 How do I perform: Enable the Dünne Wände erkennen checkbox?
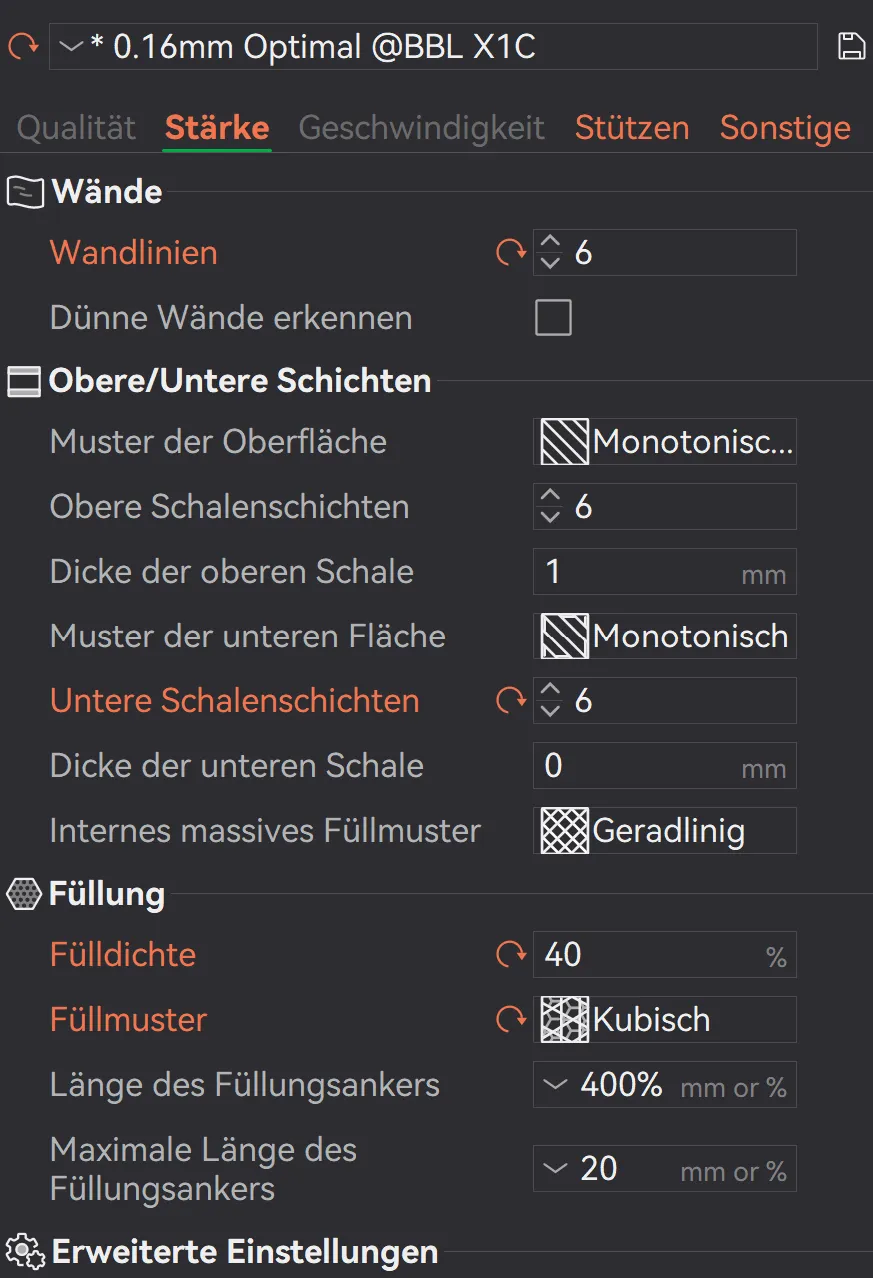click(554, 318)
